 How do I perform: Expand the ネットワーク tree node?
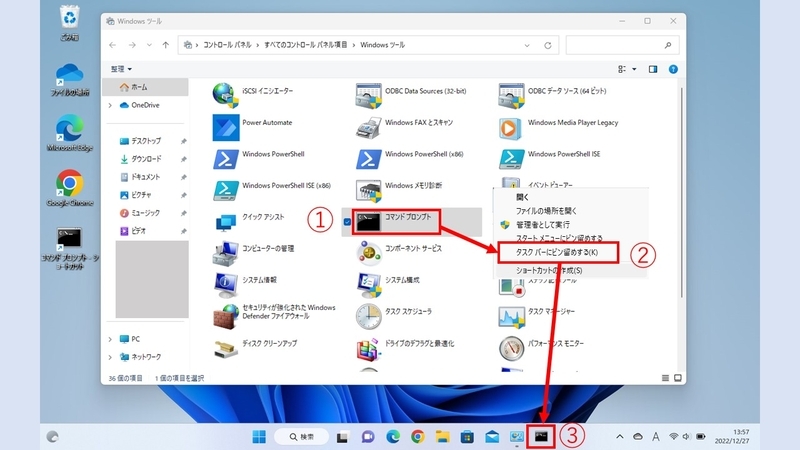(x=110, y=357)
